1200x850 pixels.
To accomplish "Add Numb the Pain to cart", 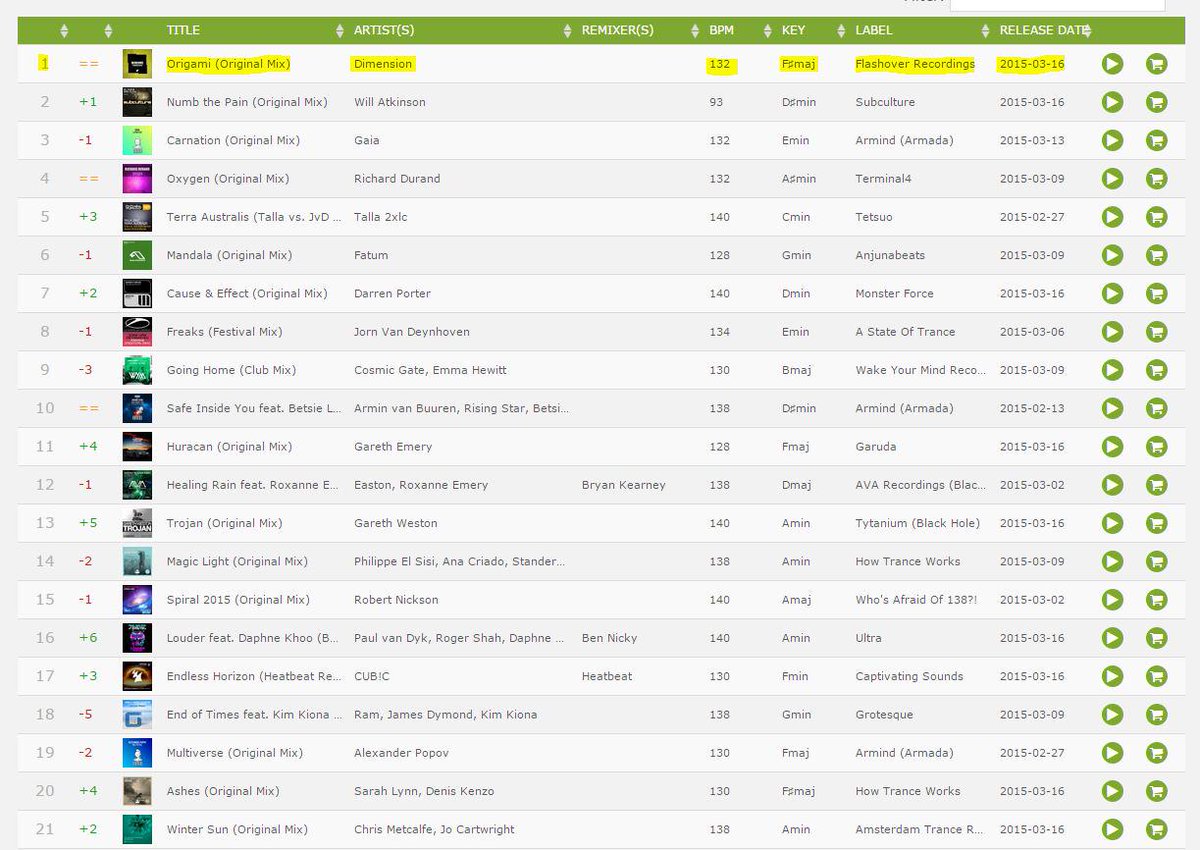I will pyautogui.click(x=1156, y=102).
